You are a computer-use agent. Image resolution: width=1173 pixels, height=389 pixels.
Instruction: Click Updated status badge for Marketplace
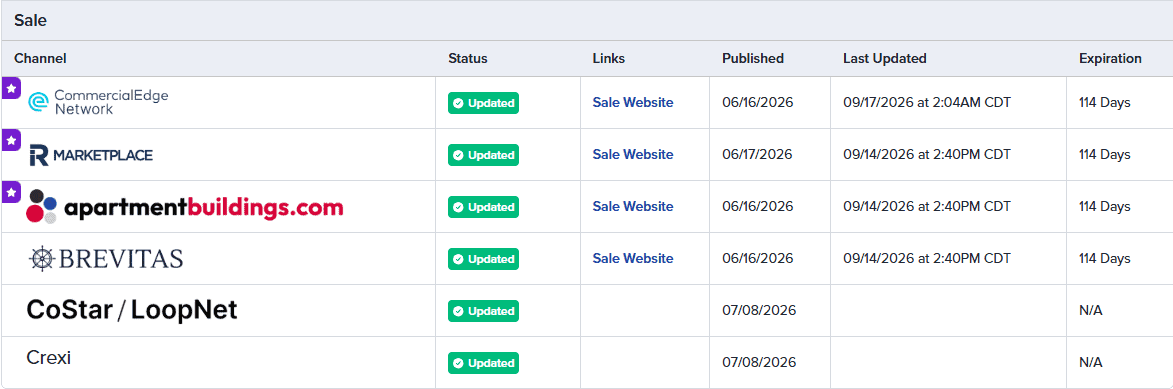[483, 155]
